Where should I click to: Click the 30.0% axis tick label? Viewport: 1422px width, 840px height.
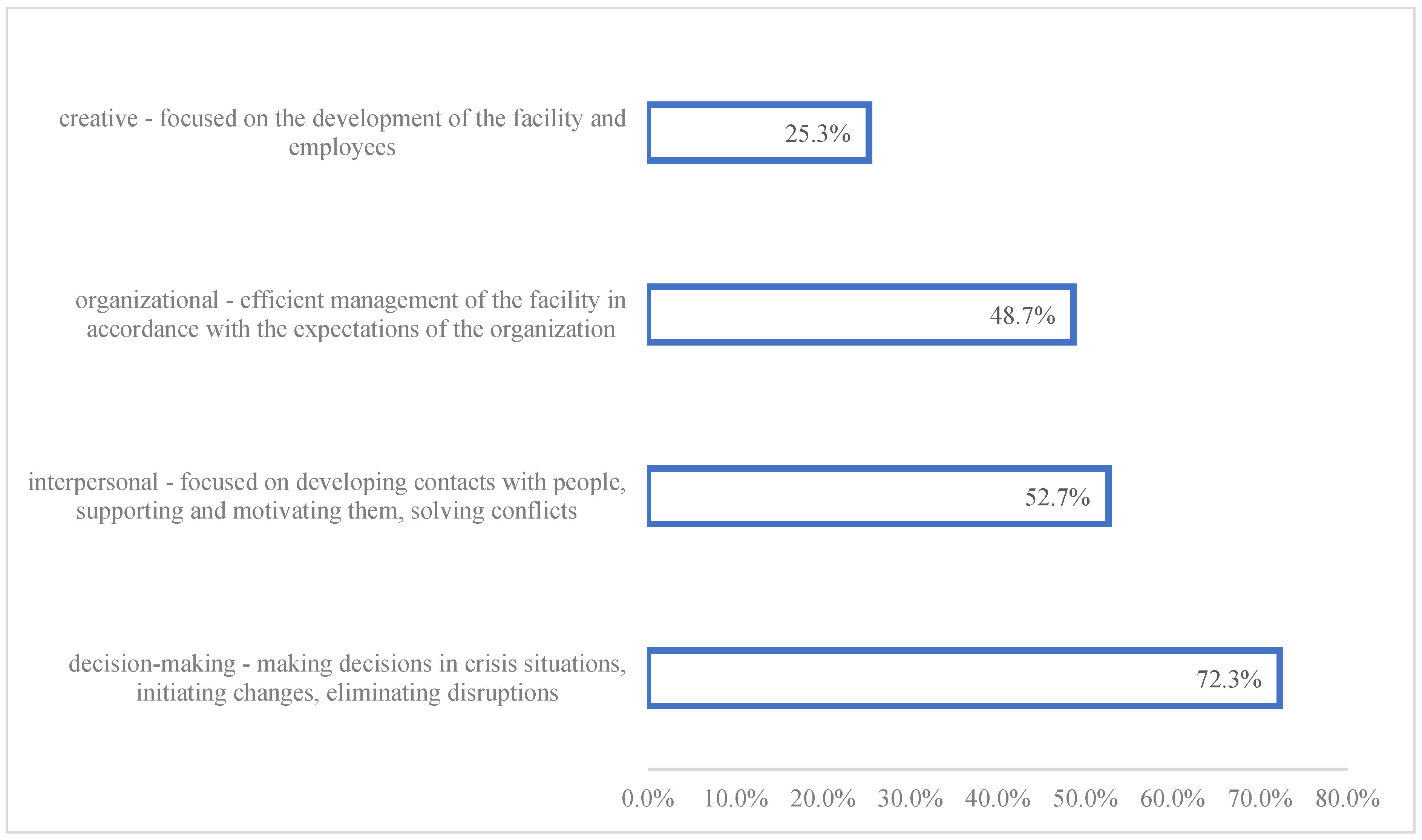[910, 799]
